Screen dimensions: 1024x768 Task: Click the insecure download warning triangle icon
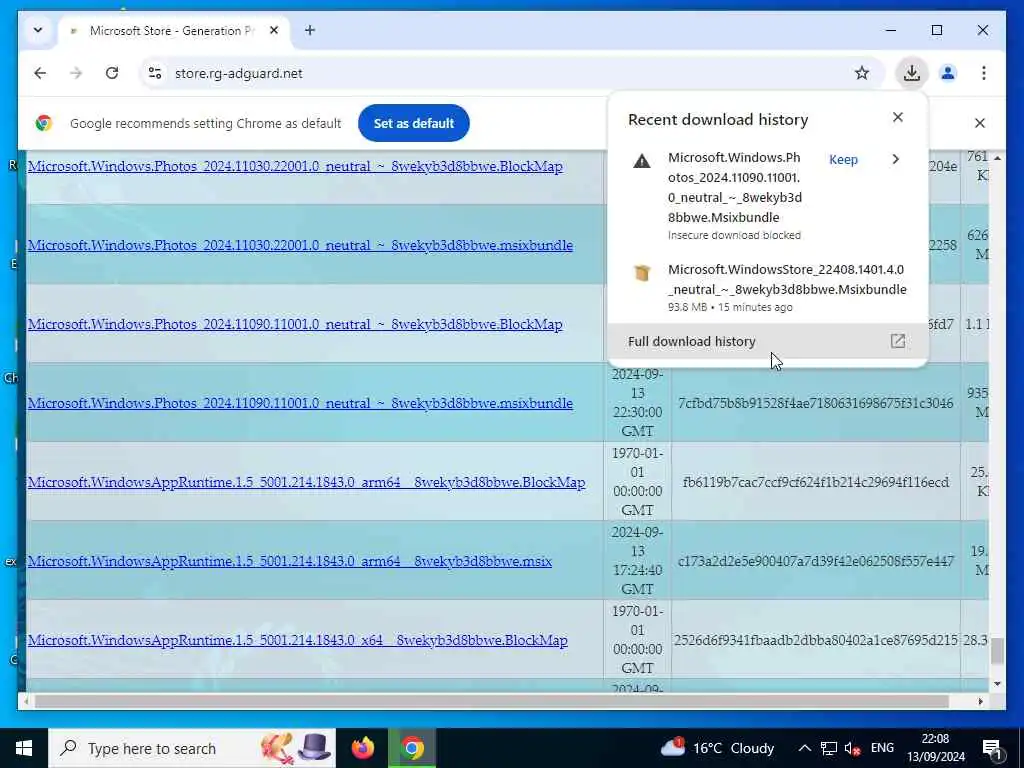[642, 161]
